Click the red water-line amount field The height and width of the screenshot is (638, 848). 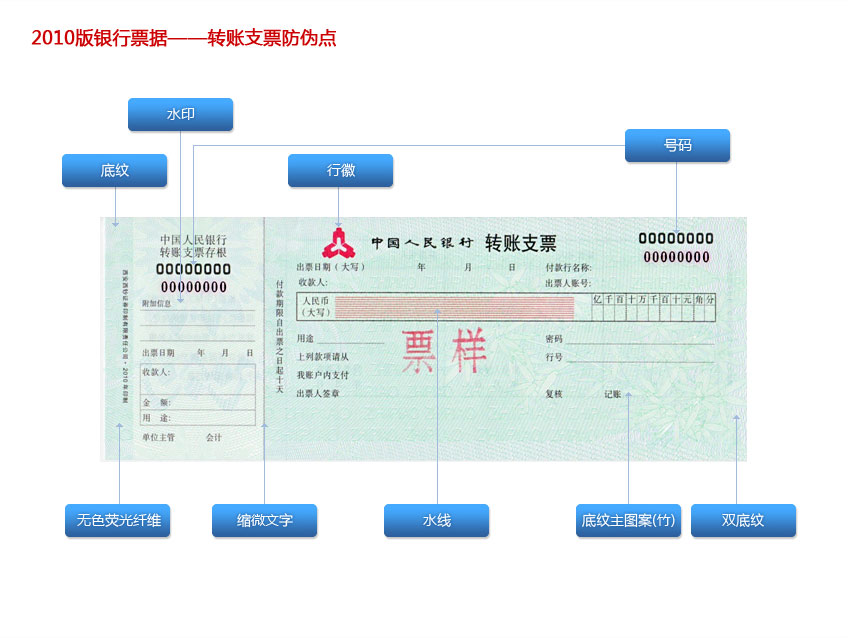coord(454,307)
